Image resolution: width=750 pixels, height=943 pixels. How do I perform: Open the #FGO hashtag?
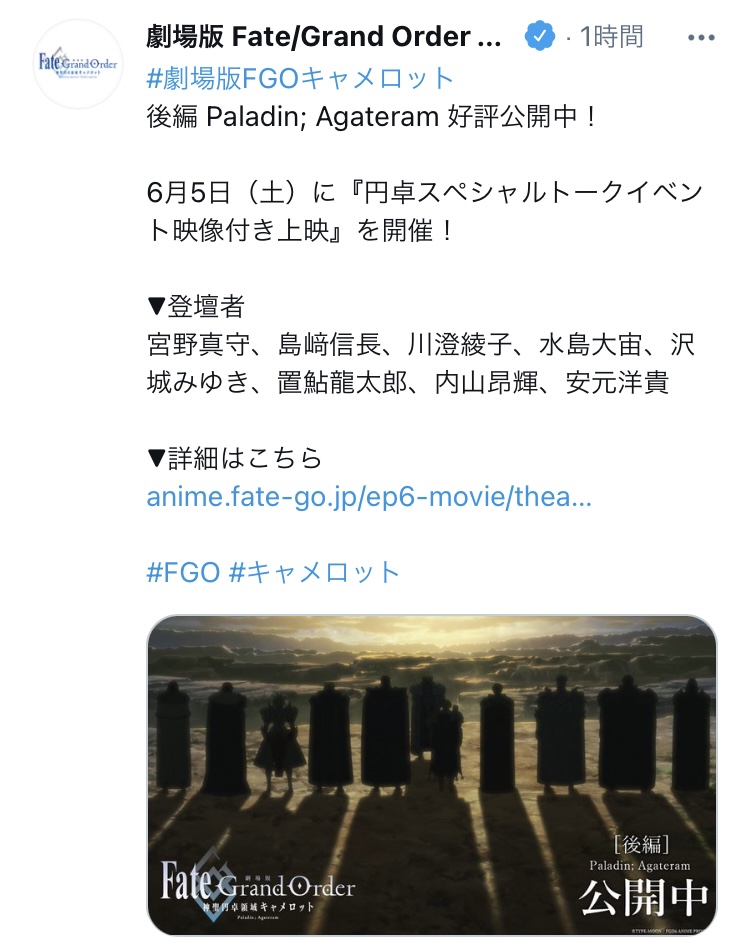click(183, 572)
